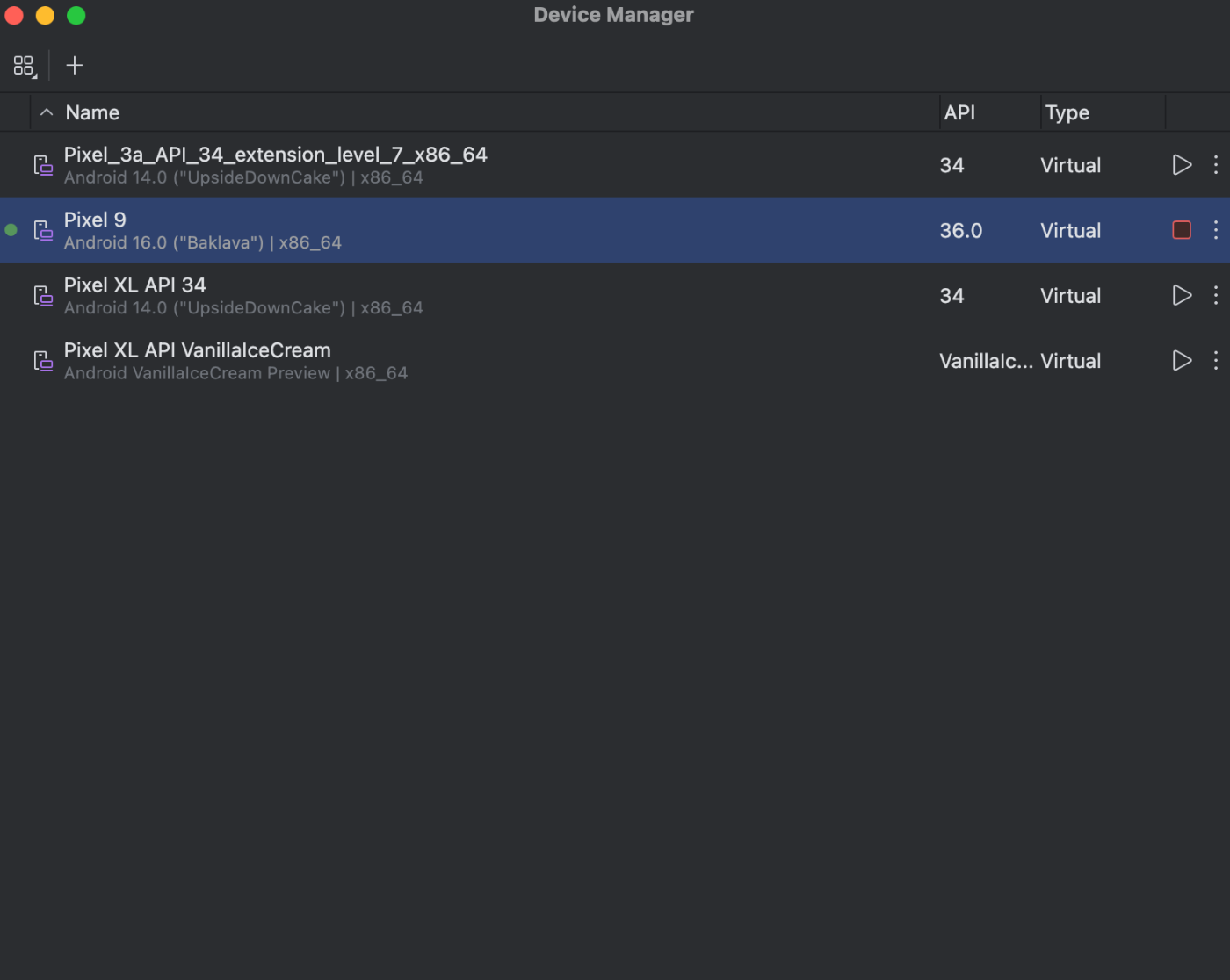
Task: Minimize the Device Manager window
Action: pos(45,15)
